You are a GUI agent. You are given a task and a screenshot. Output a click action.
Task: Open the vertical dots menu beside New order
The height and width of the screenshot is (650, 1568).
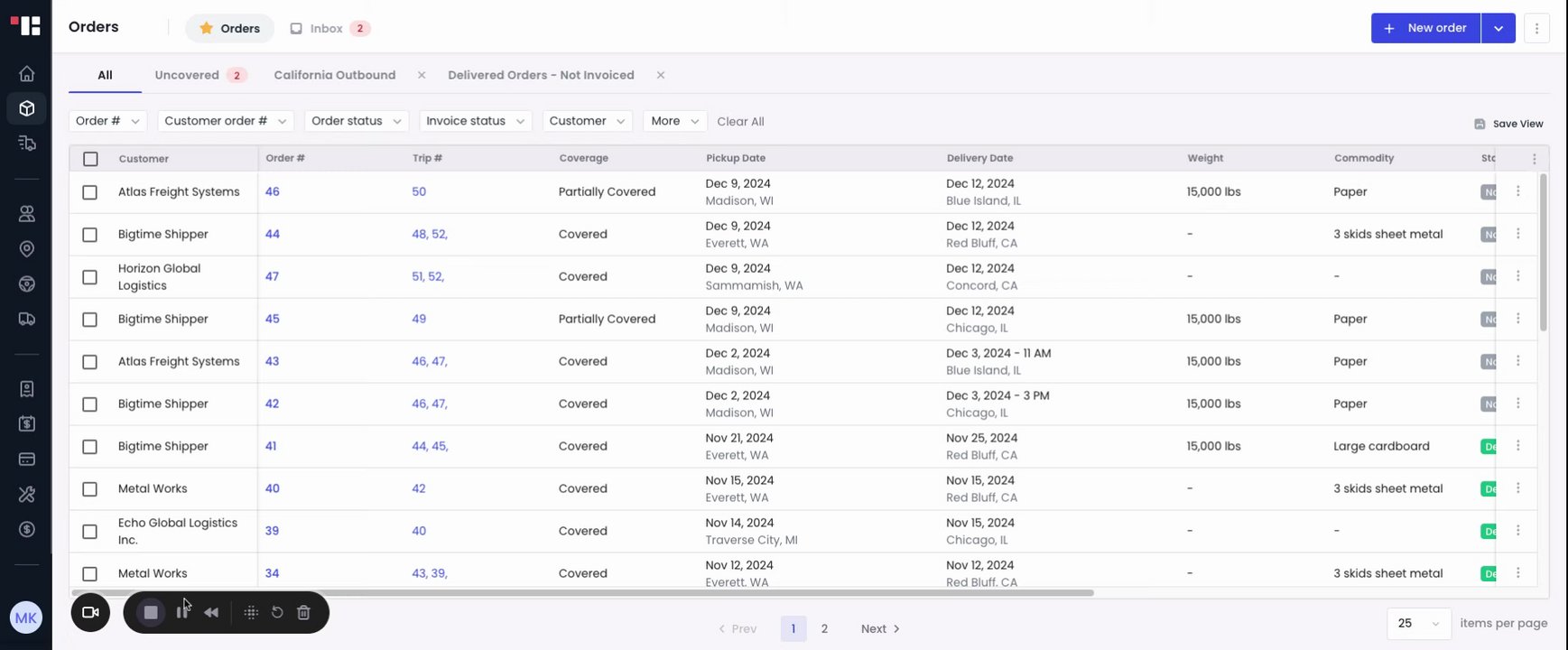click(1536, 28)
